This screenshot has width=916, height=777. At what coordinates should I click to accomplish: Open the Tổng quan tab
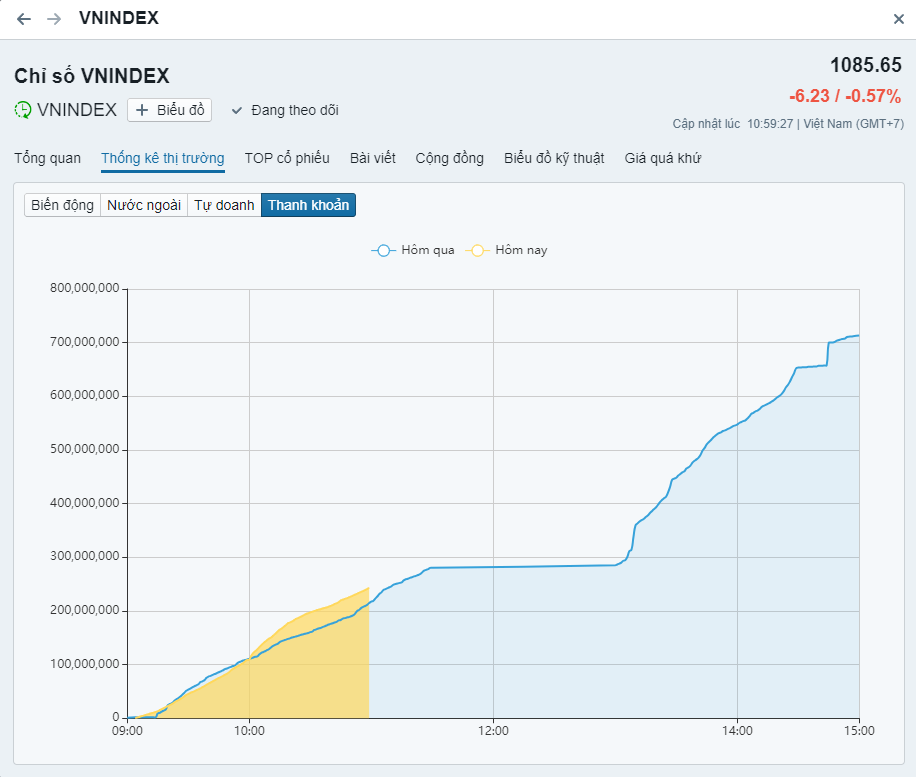47,158
